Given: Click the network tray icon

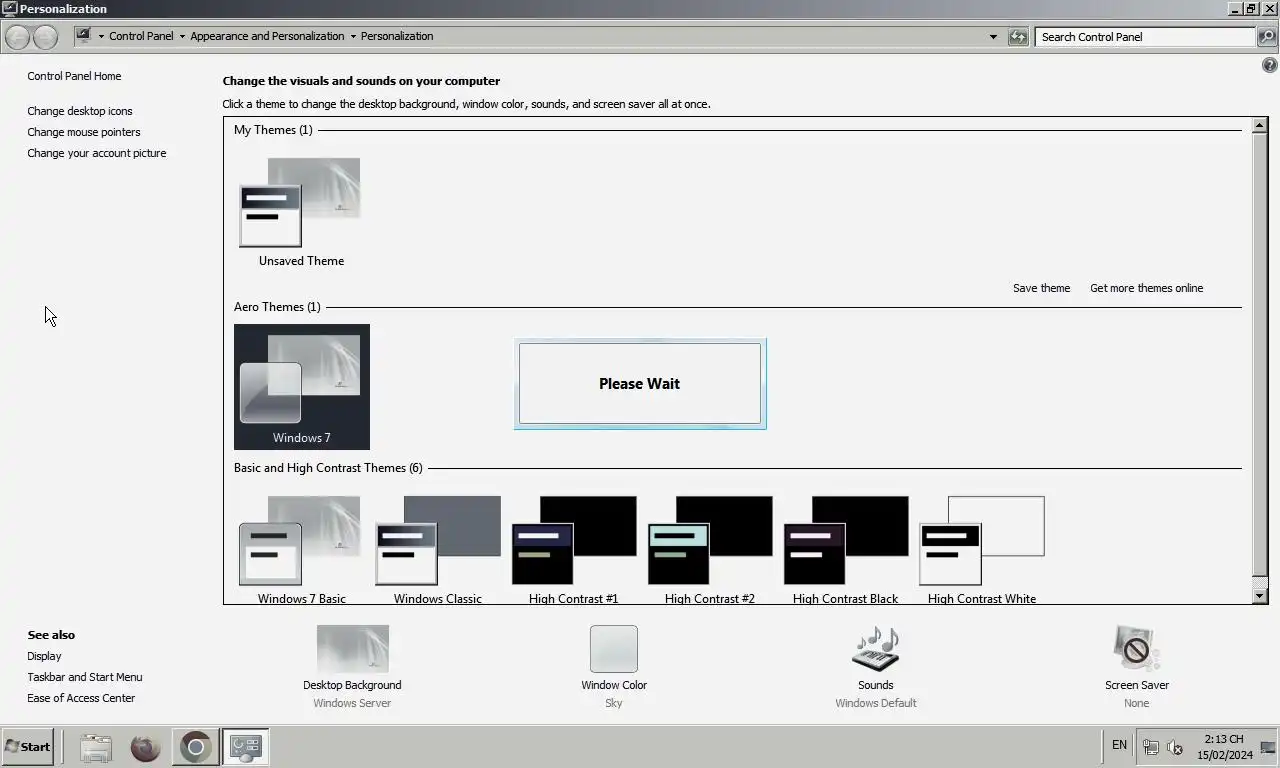Looking at the screenshot, I should [x=1151, y=747].
